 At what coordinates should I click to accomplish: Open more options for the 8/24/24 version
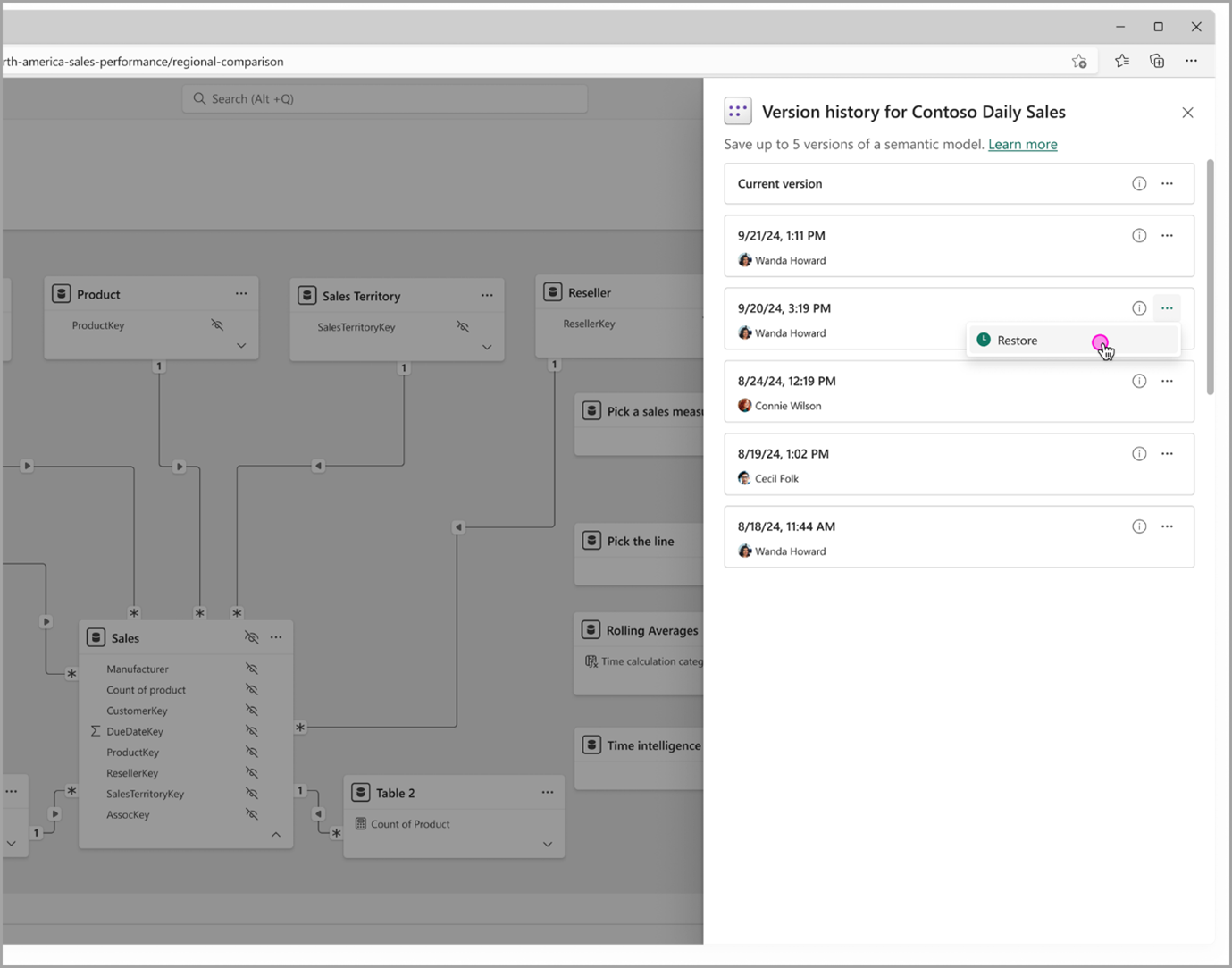click(1167, 380)
